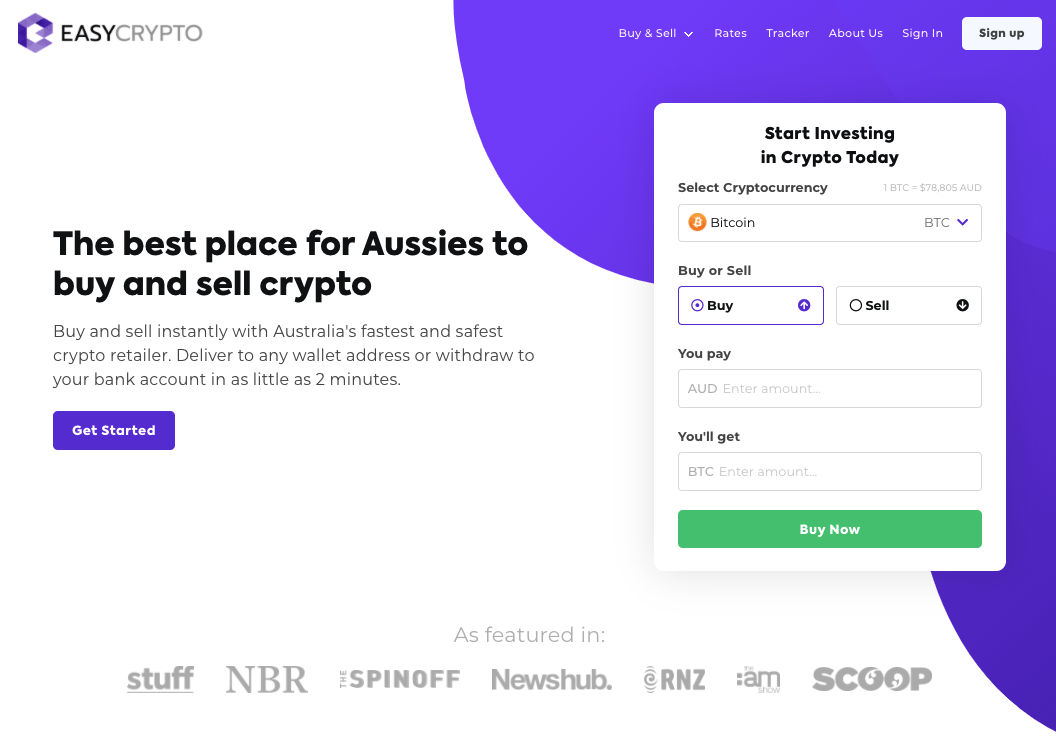1056x749 pixels.
Task: Select the Buy radio option
Action: tap(697, 305)
